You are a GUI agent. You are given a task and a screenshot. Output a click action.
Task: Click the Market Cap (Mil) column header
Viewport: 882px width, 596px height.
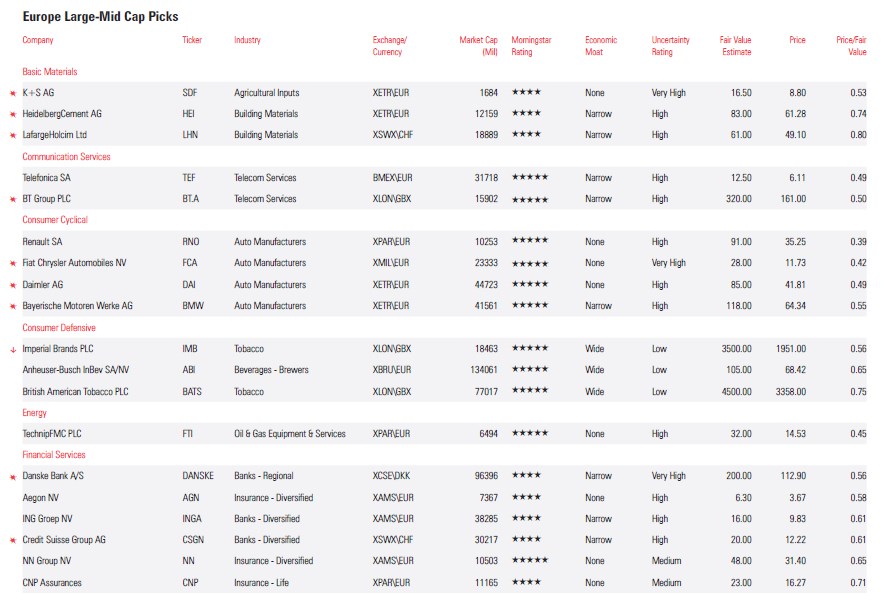(x=478, y=46)
